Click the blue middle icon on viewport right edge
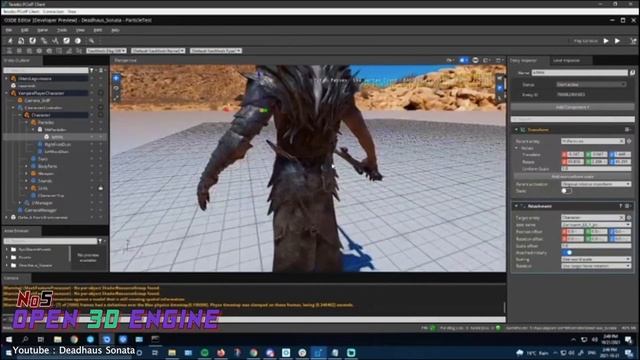 pos(500,88)
